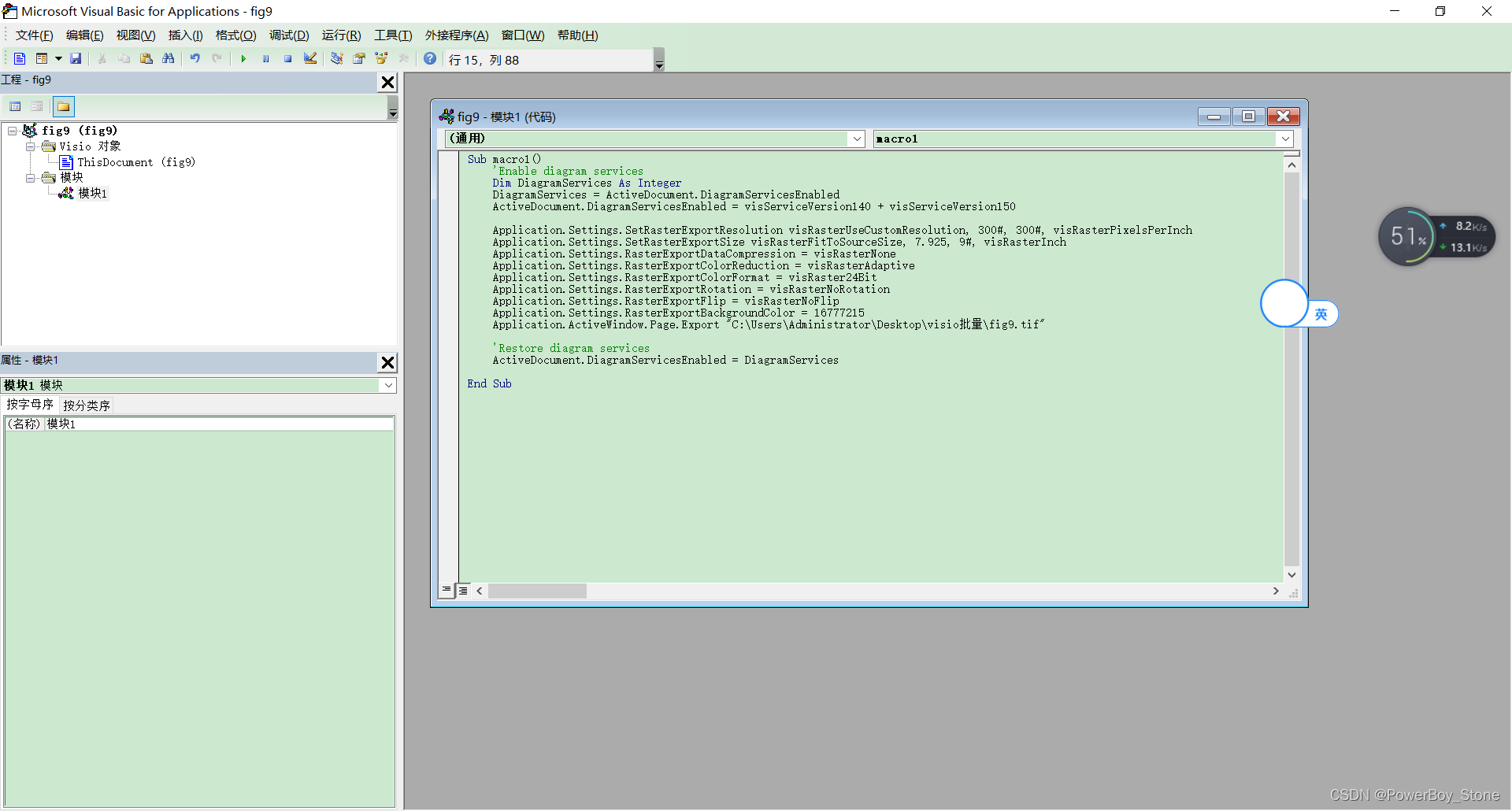
Task: Open Find with the binoculars icon
Action: 168,59
